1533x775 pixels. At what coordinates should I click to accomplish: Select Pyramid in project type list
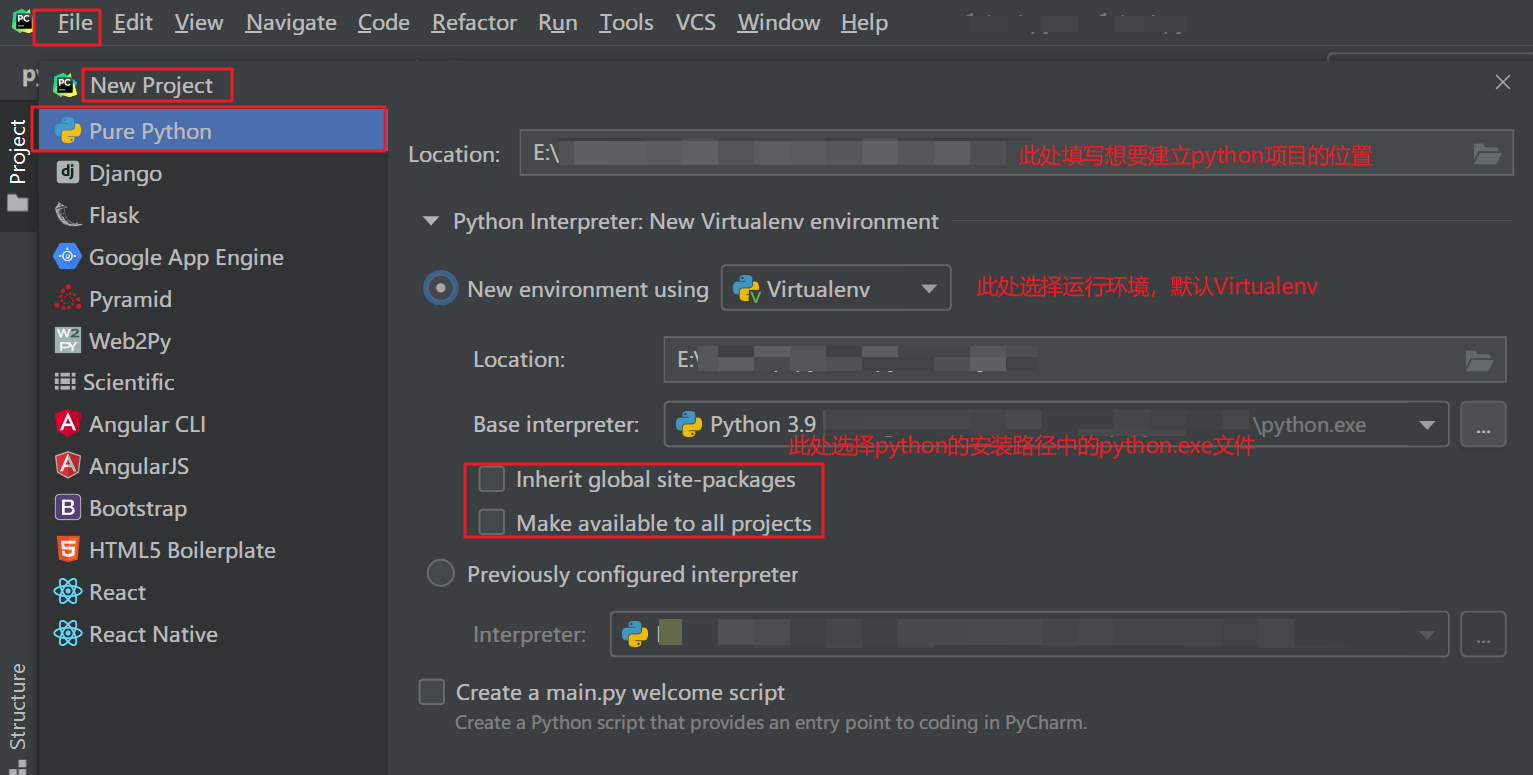click(x=212, y=299)
